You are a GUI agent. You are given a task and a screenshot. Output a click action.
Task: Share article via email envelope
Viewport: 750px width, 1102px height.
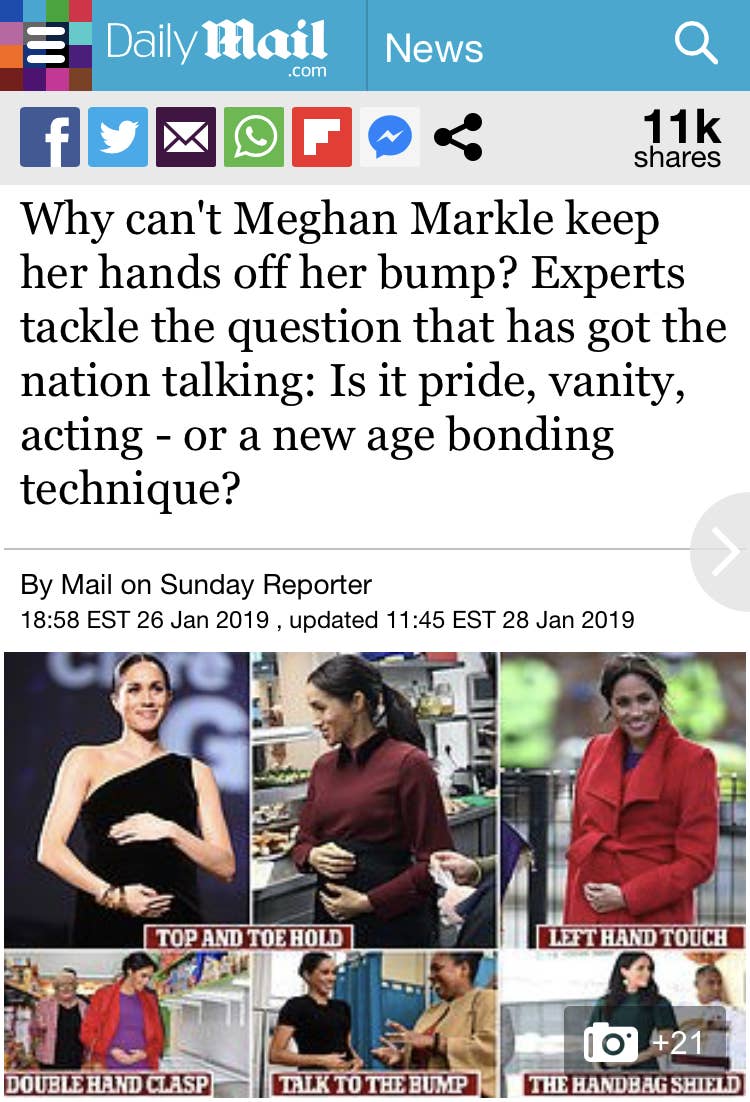pyautogui.click(x=186, y=137)
